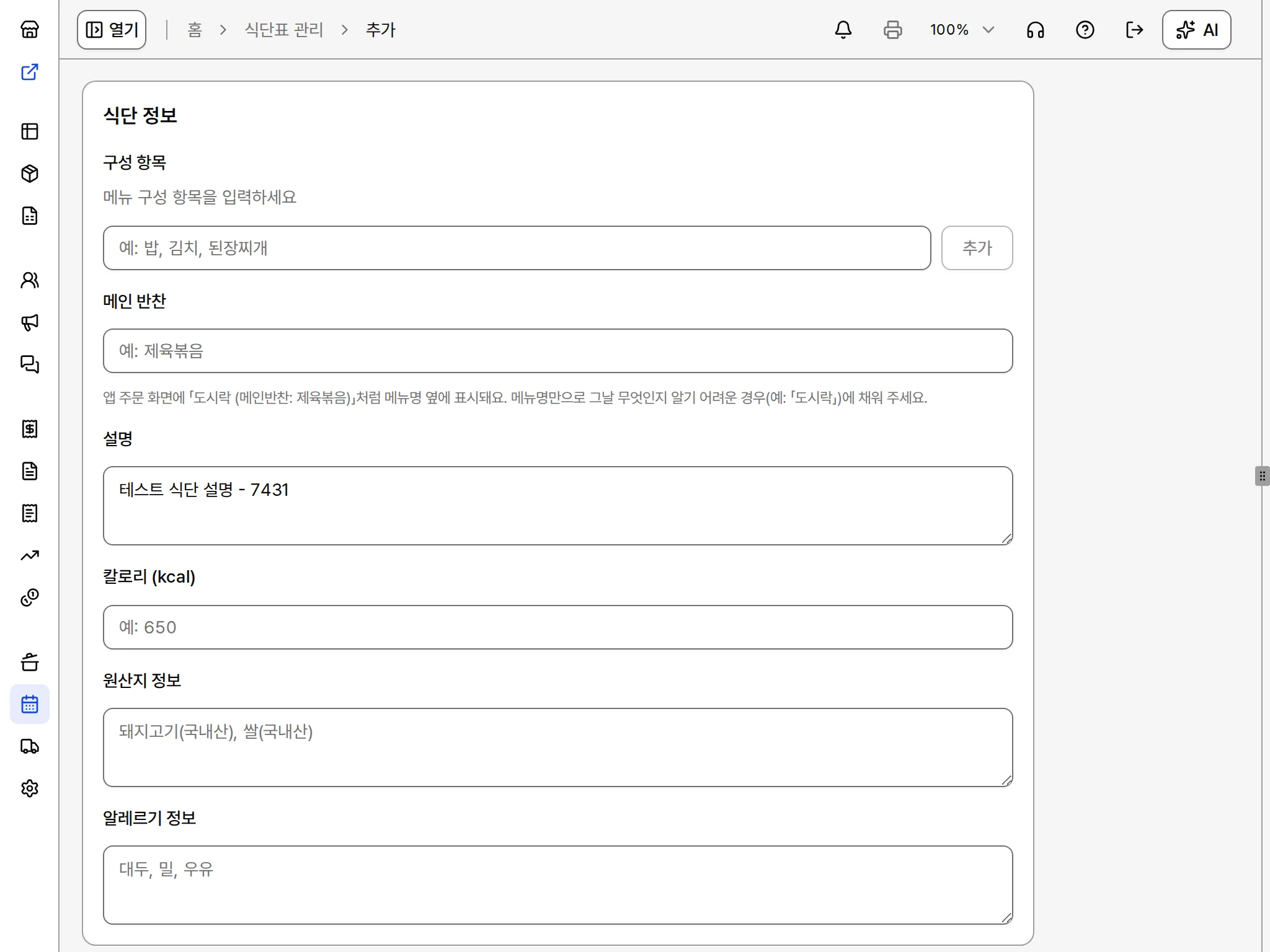Click the 추가 button for menu items

[x=977, y=248]
